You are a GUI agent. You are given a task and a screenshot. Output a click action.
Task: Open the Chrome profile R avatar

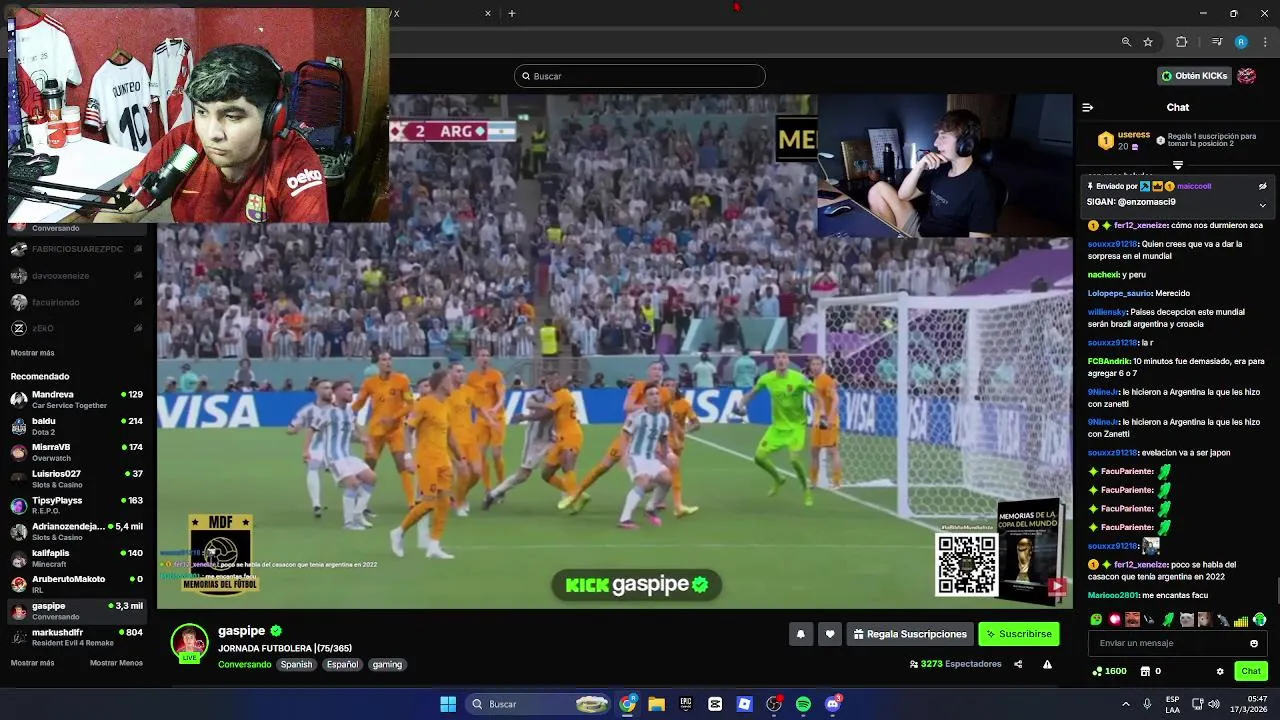[1241, 42]
